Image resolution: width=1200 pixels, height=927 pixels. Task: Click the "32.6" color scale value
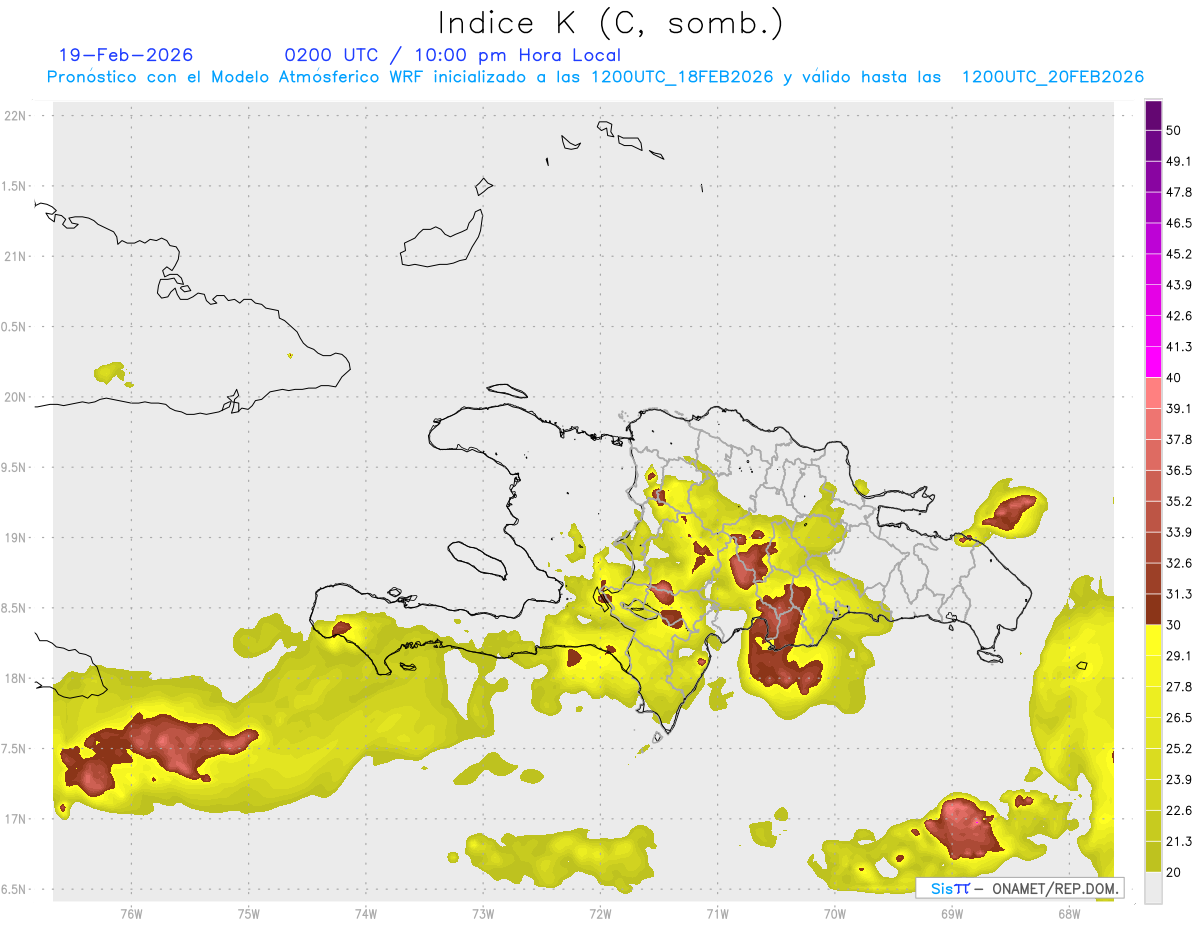click(1179, 563)
